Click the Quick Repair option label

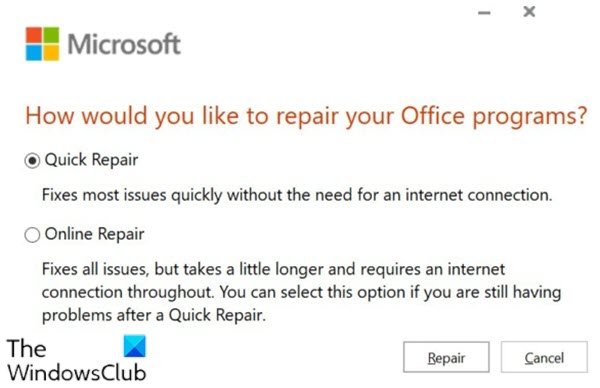pyautogui.click(x=91, y=160)
